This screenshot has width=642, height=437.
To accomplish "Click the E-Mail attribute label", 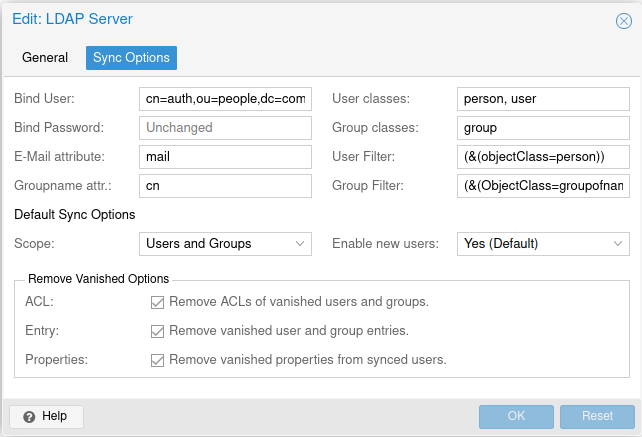I will pos(59,157).
